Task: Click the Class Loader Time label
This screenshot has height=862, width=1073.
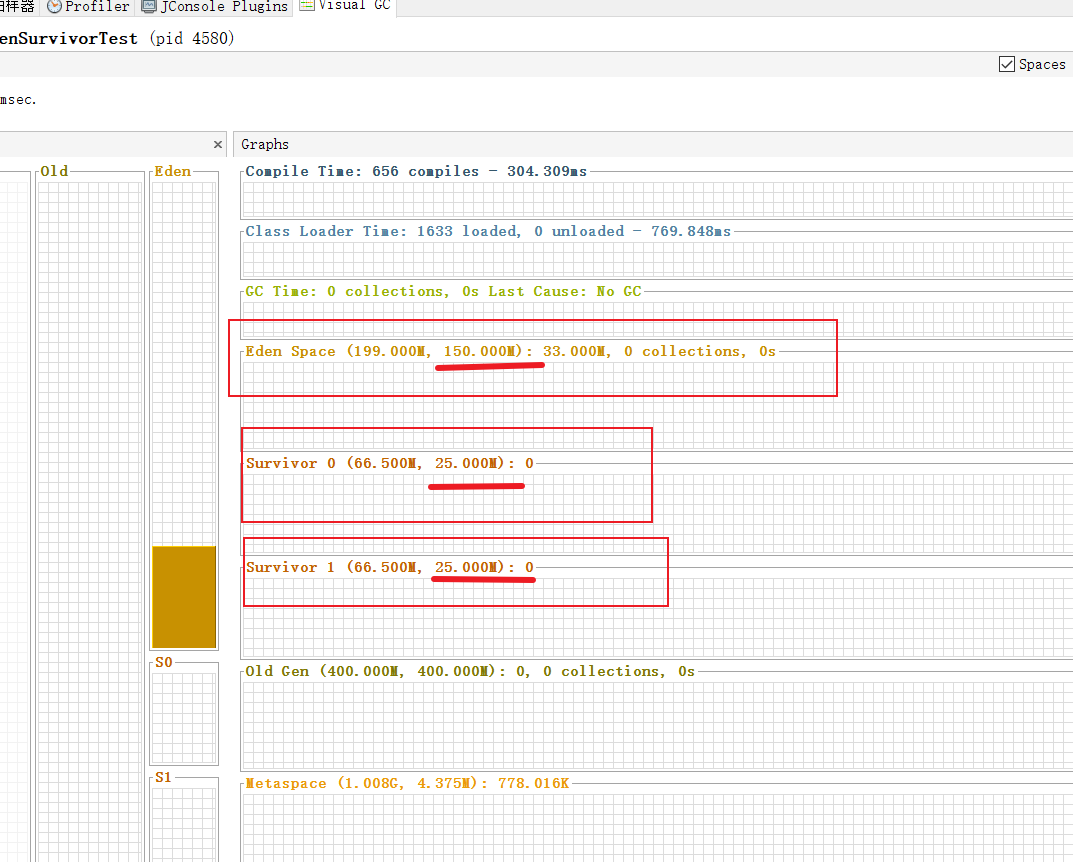Action: [x=488, y=231]
